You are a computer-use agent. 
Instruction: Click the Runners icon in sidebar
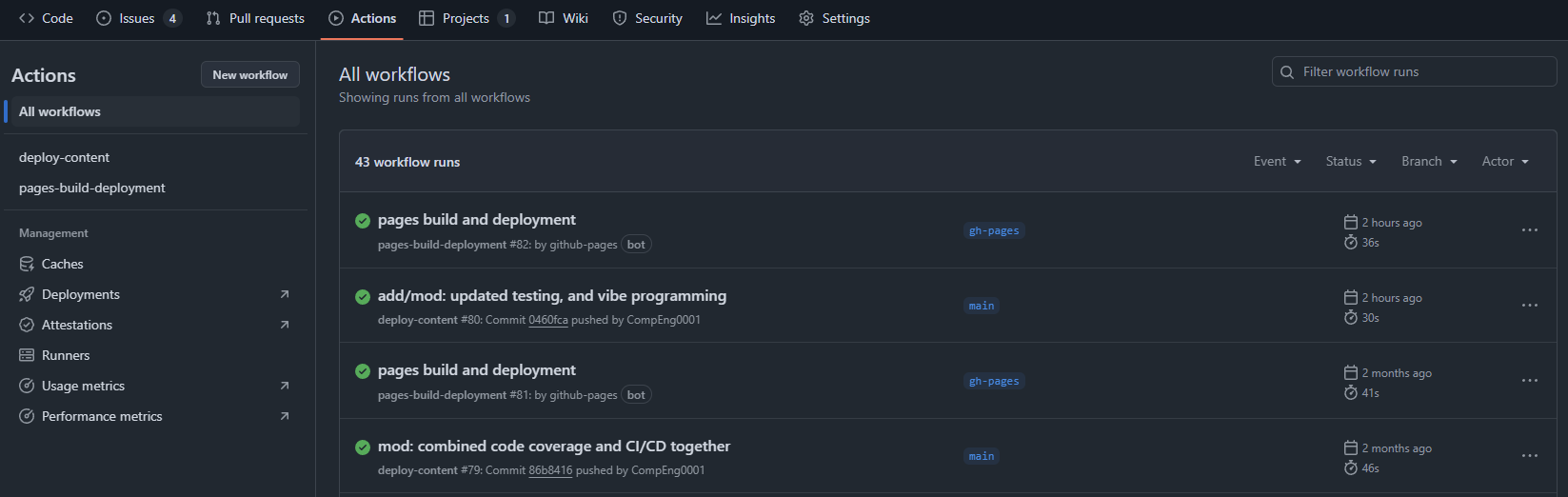[27, 355]
